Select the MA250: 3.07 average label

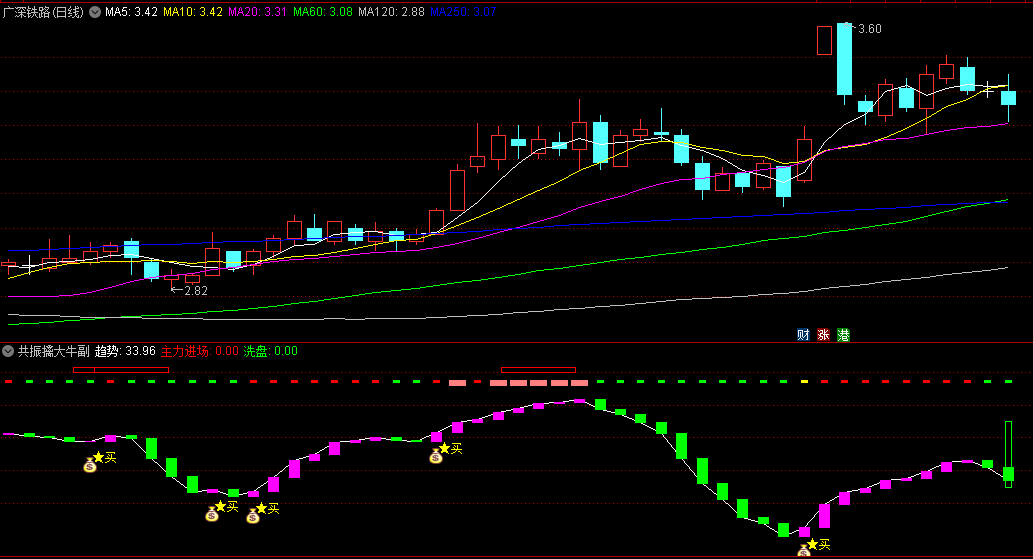(x=463, y=12)
